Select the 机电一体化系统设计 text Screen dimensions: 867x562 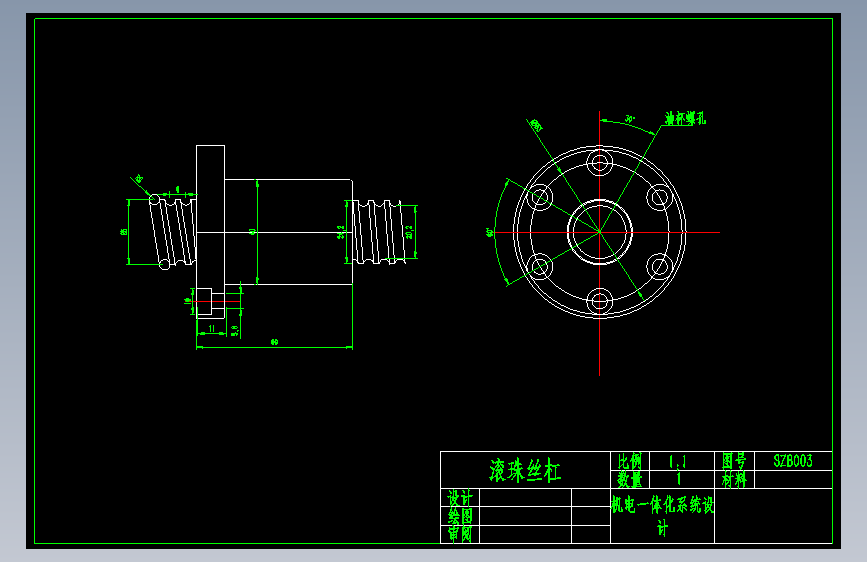click(x=662, y=516)
